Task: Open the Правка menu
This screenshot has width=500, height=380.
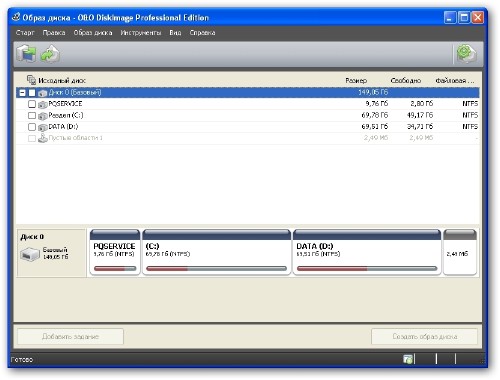Action: click(54, 33)
